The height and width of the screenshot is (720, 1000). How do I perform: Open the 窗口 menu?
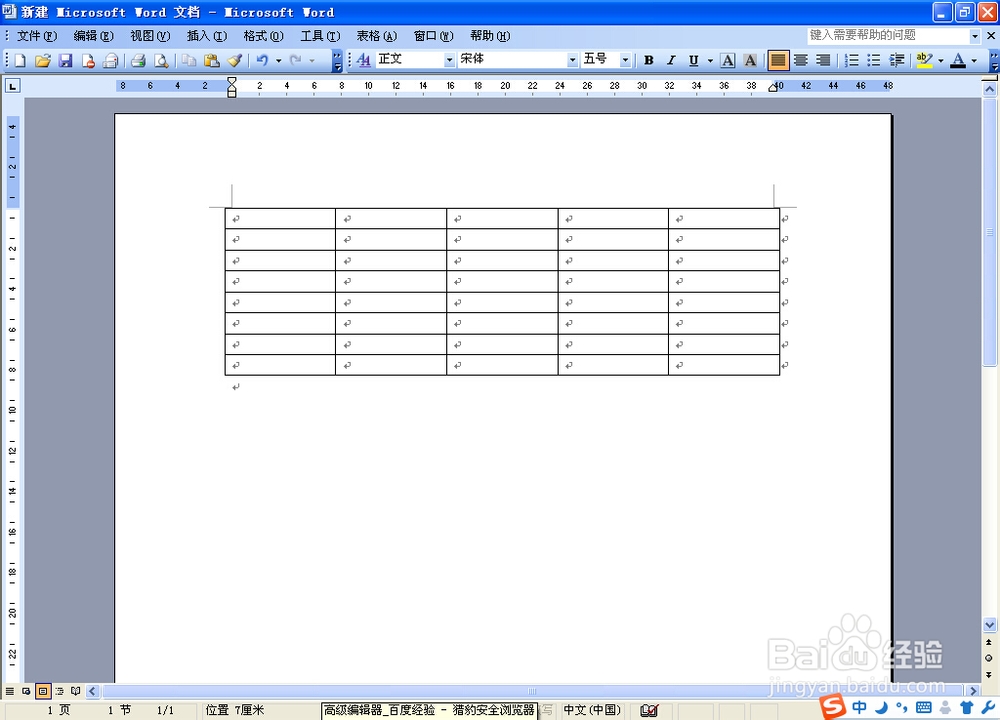(434, 36)
